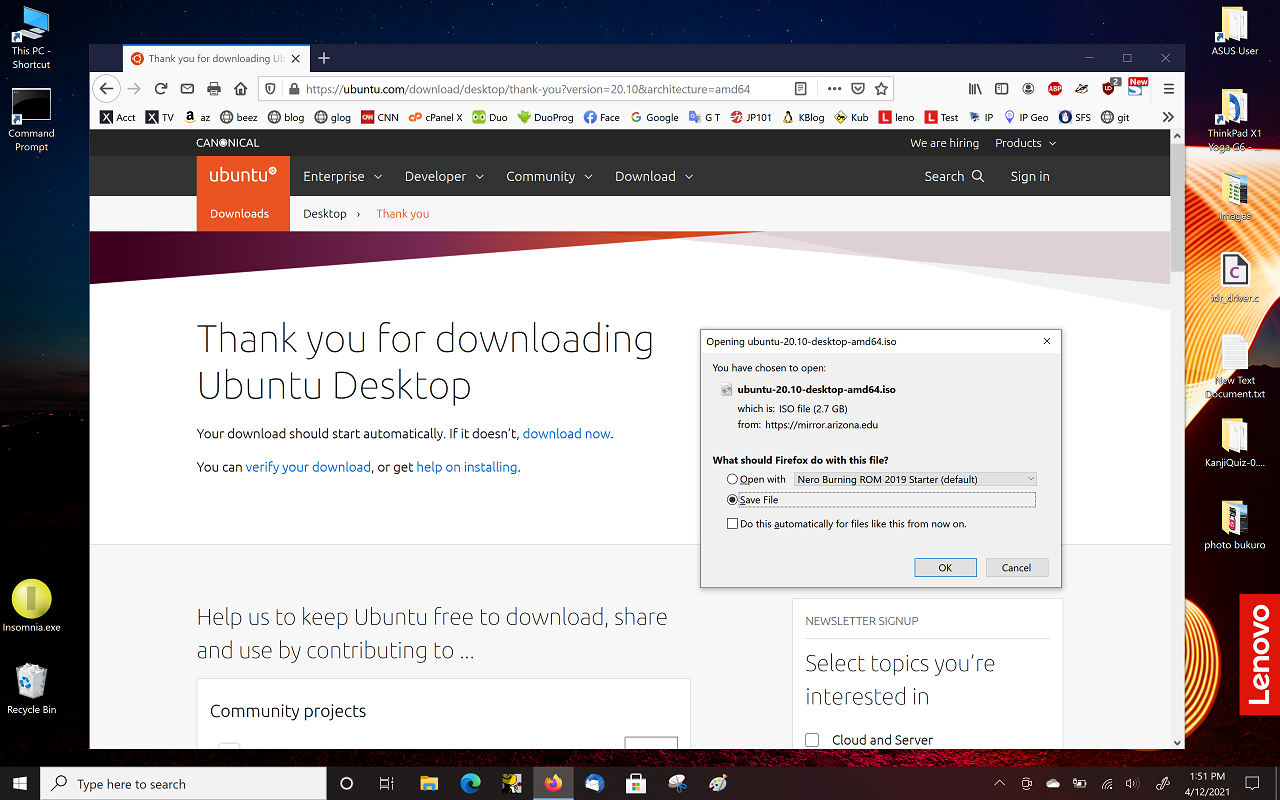Go to the home page icon
The image size is (1280, 800).
click(241, 89)
